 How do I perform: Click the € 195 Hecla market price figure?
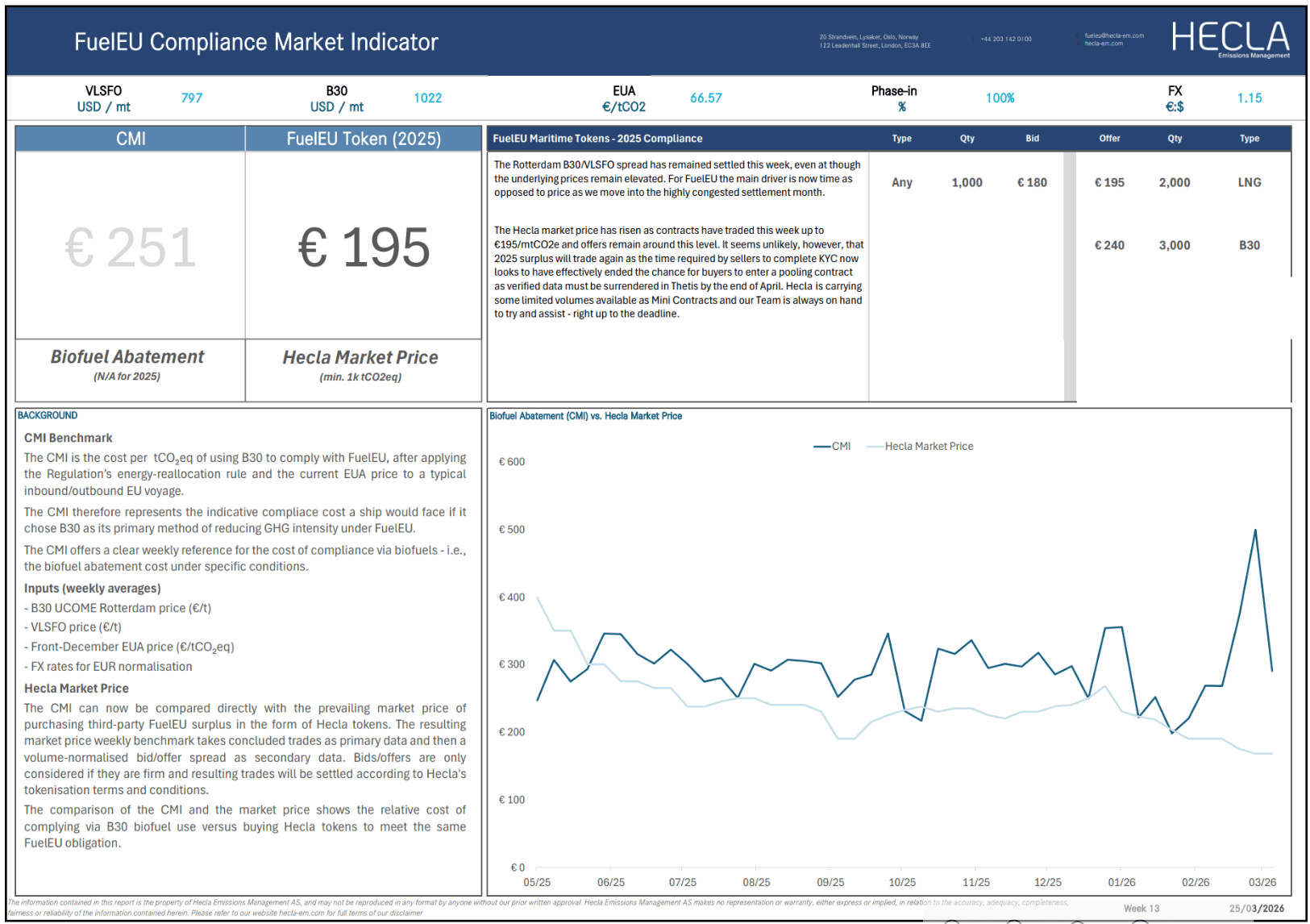pyautogui.click(x=364, y=247)
